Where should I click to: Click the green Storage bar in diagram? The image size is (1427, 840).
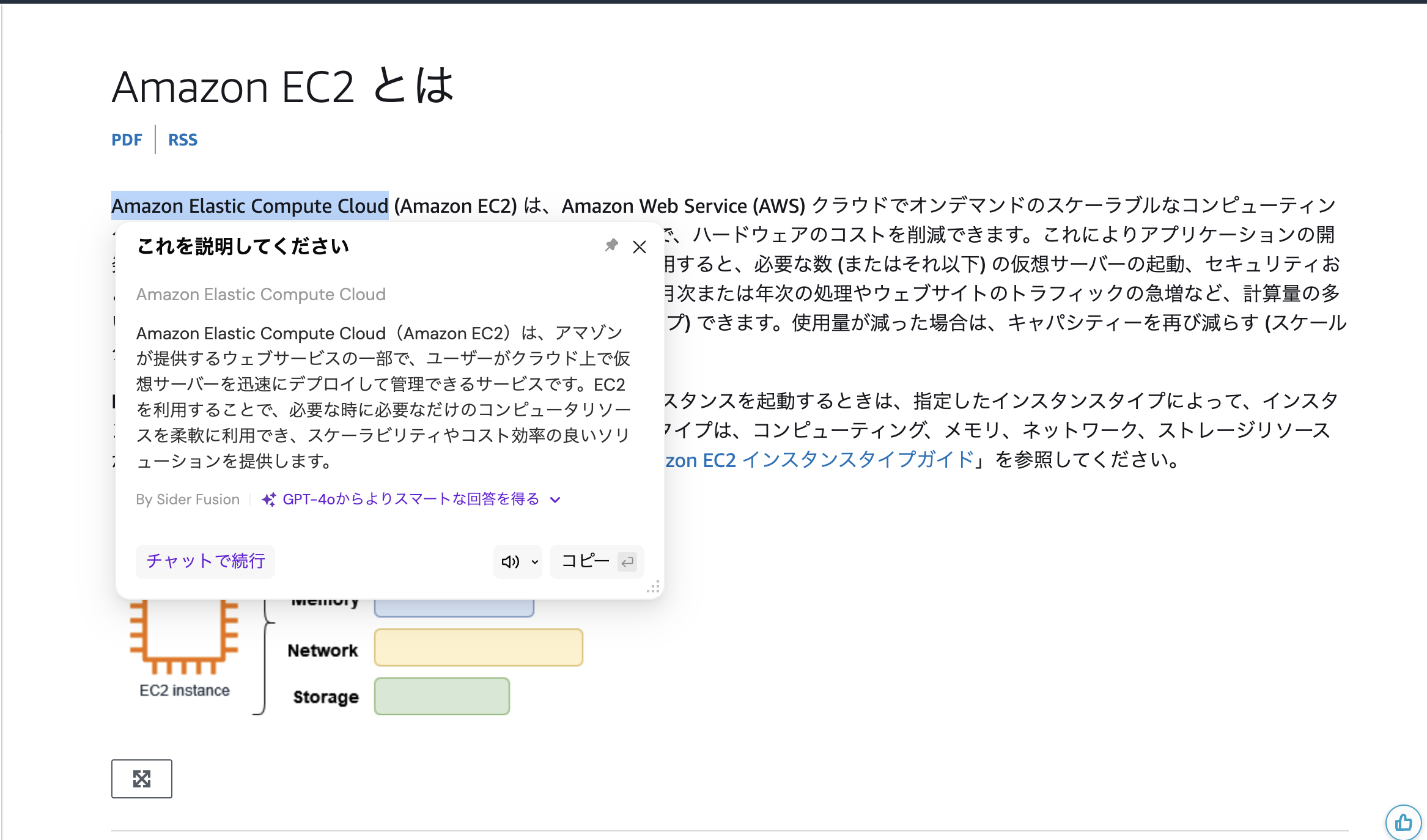(x=442, y=696)
